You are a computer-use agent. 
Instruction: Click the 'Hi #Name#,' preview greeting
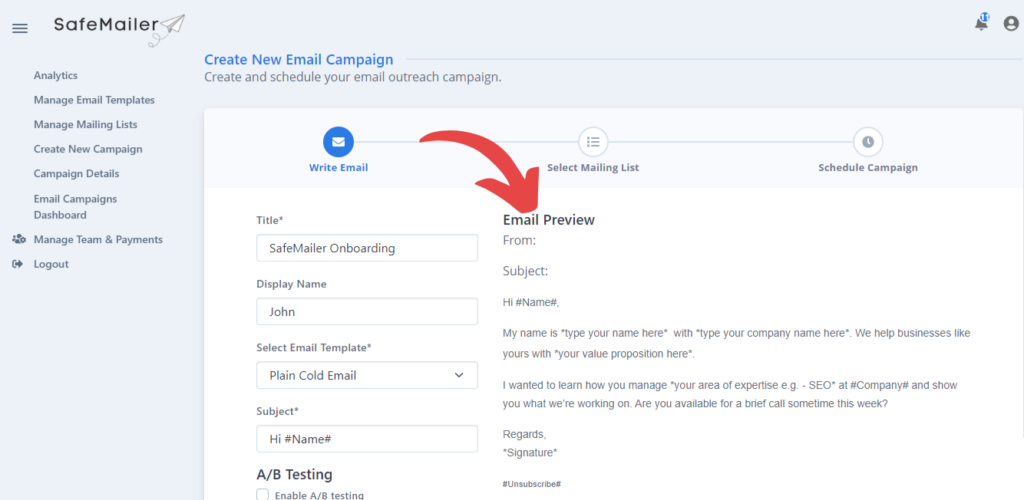[x=531, y=303]
